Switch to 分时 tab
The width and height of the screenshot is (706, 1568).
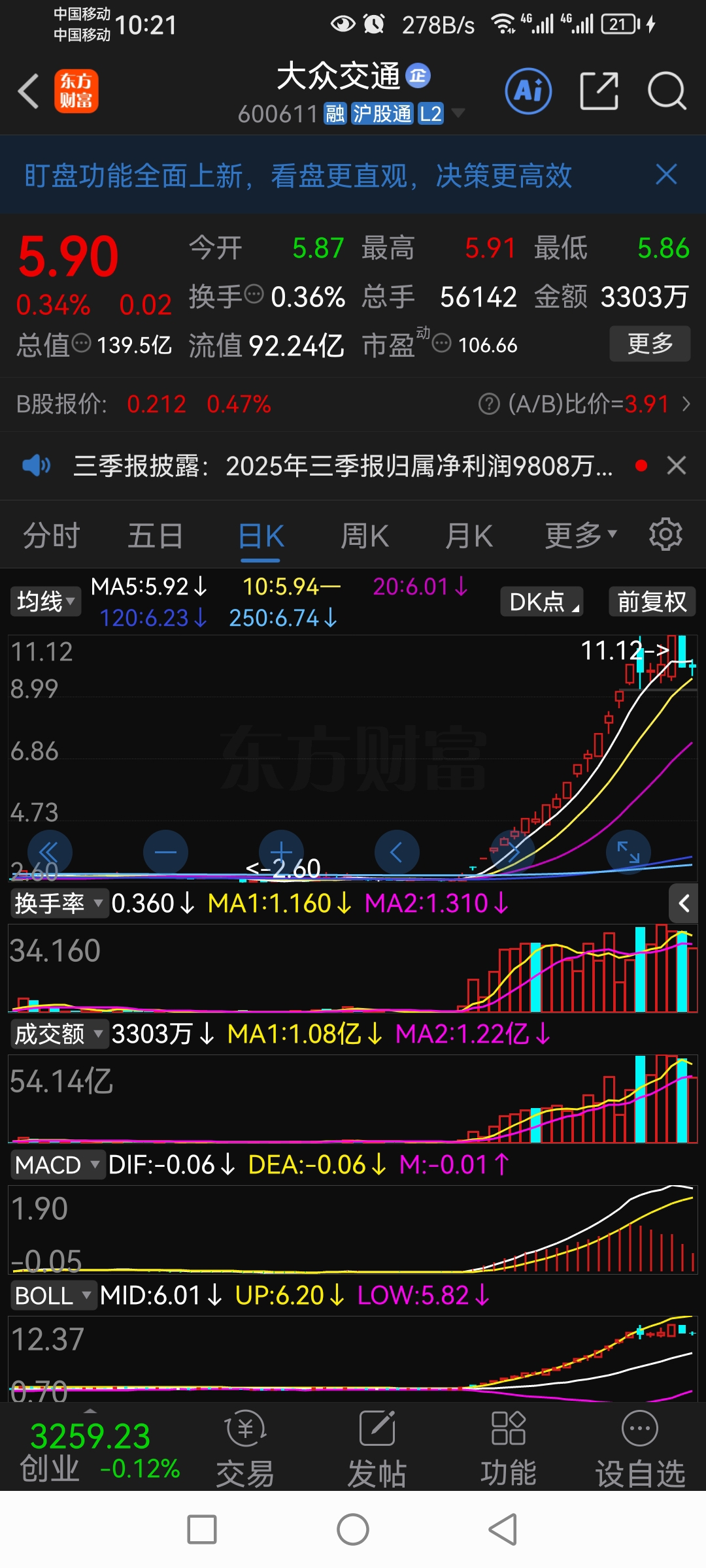pos(52,536)
